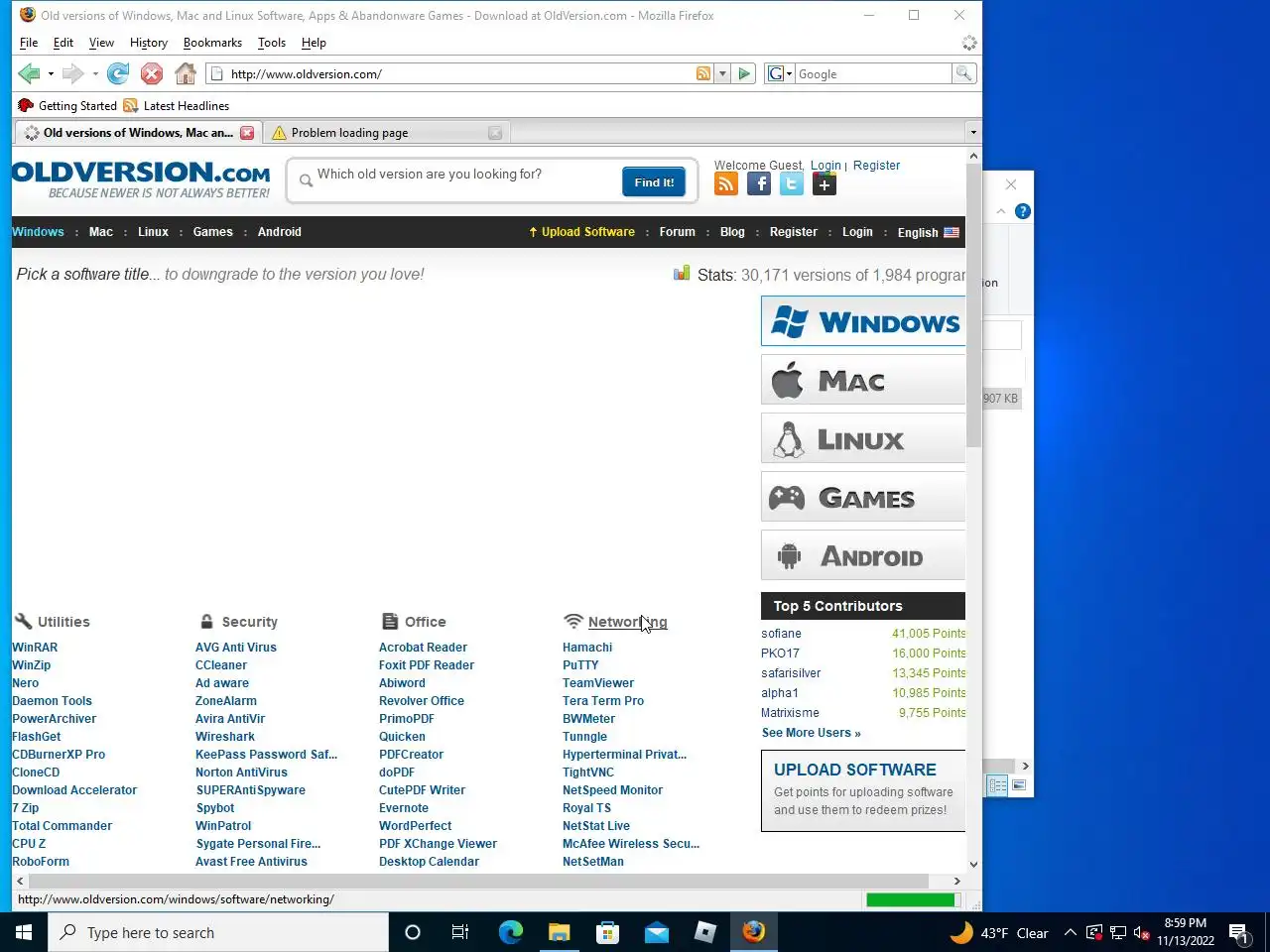The height and width of the screenshot is (952, 1270).
Task: Open the list all tabs dropdown
Action: pyautogui.click(x=973, y=132)
